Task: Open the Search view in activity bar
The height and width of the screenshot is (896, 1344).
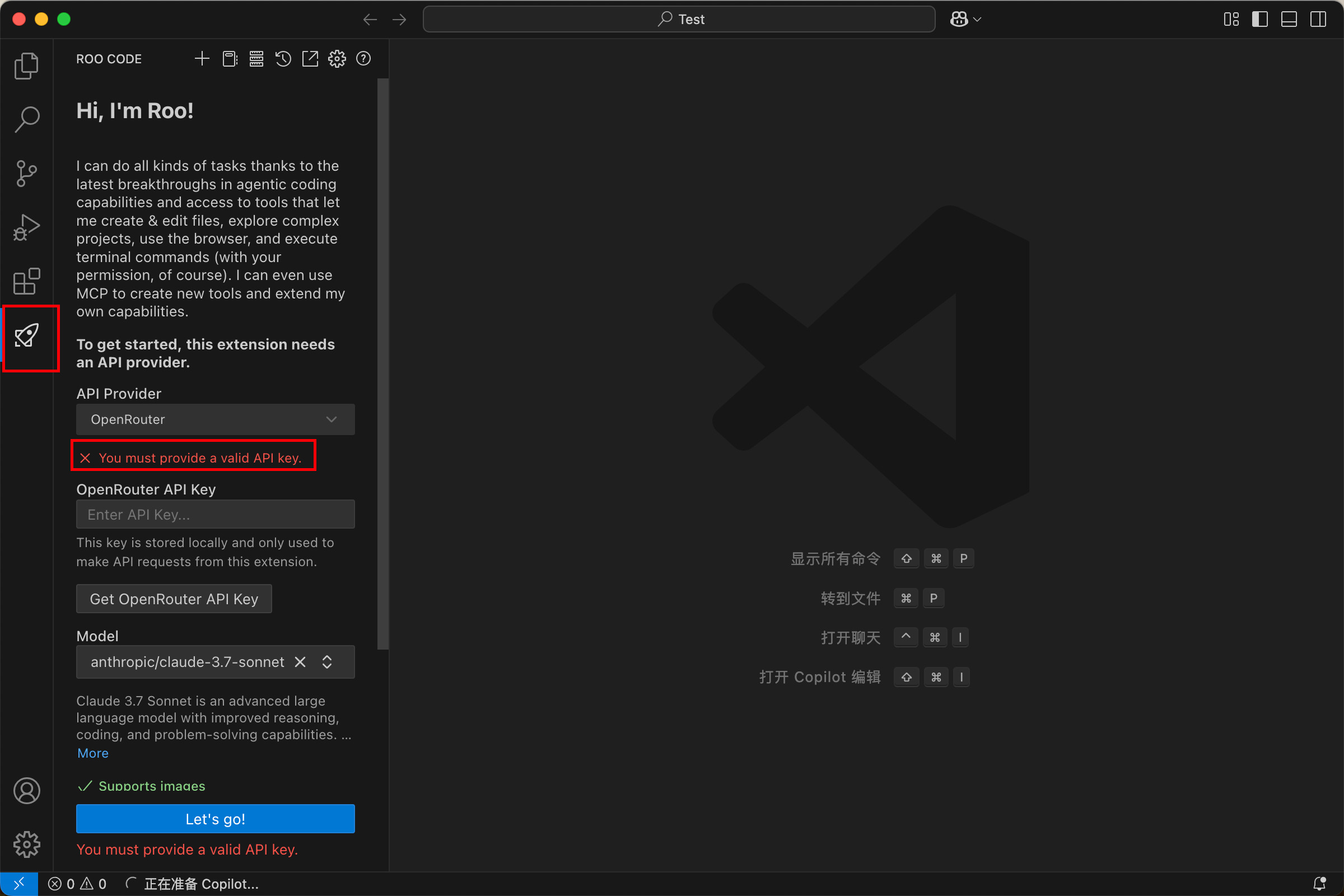Action: click(26, 119)
